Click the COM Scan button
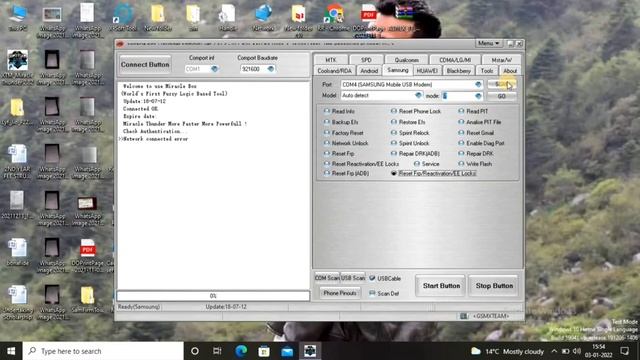The width and height of the screenshot is (640, 360). [x=327, y=278]
